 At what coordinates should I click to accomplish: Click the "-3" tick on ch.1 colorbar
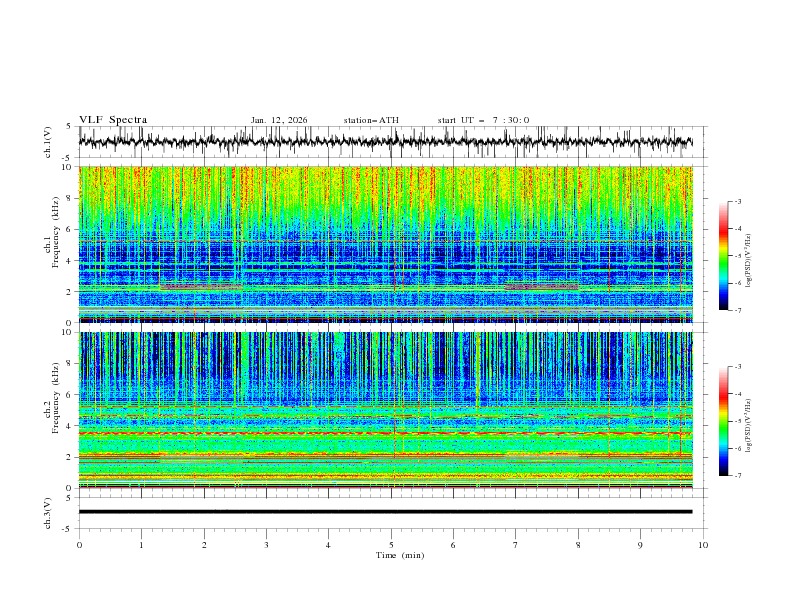(738, 201)
